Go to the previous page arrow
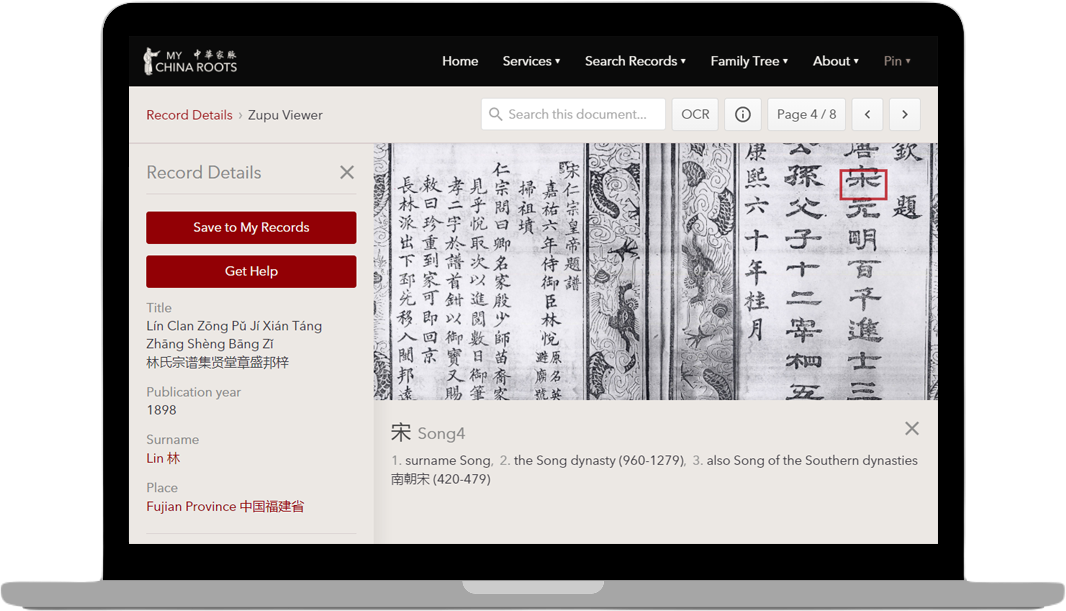 click(867, 115)
